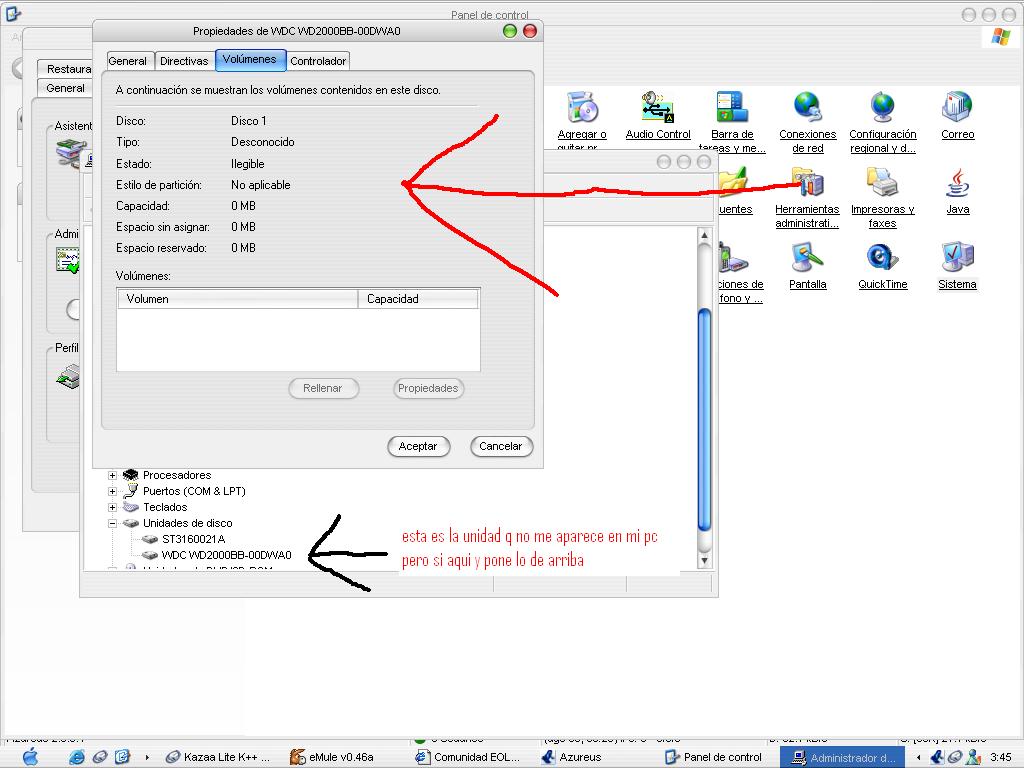Select Unidades de disco category
The image size is (1024, 768).
tap(187, 523)
